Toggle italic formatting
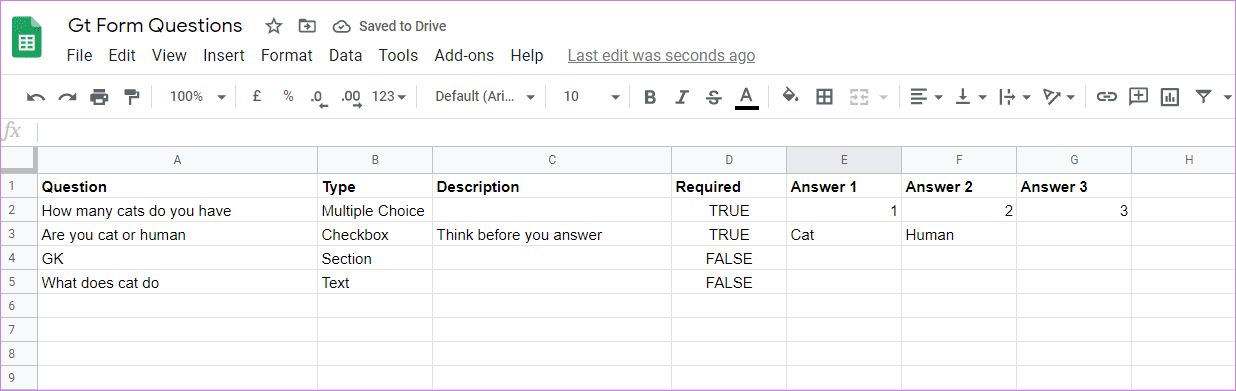Viewport: 1236px width, 391px height. pyautogui.click(x=682, y=97)
